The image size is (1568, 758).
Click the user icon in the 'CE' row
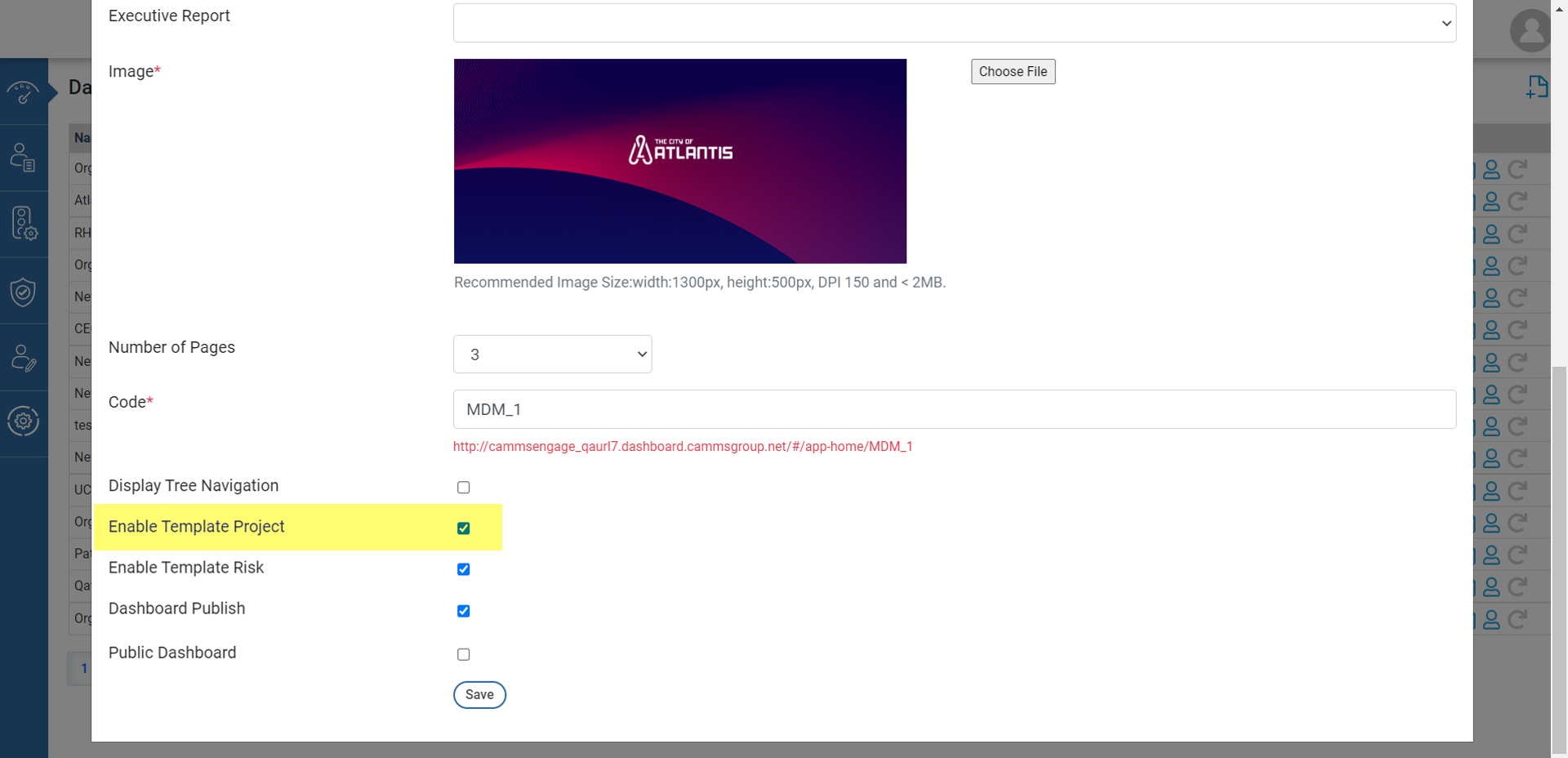click(x=1491, y=330)
